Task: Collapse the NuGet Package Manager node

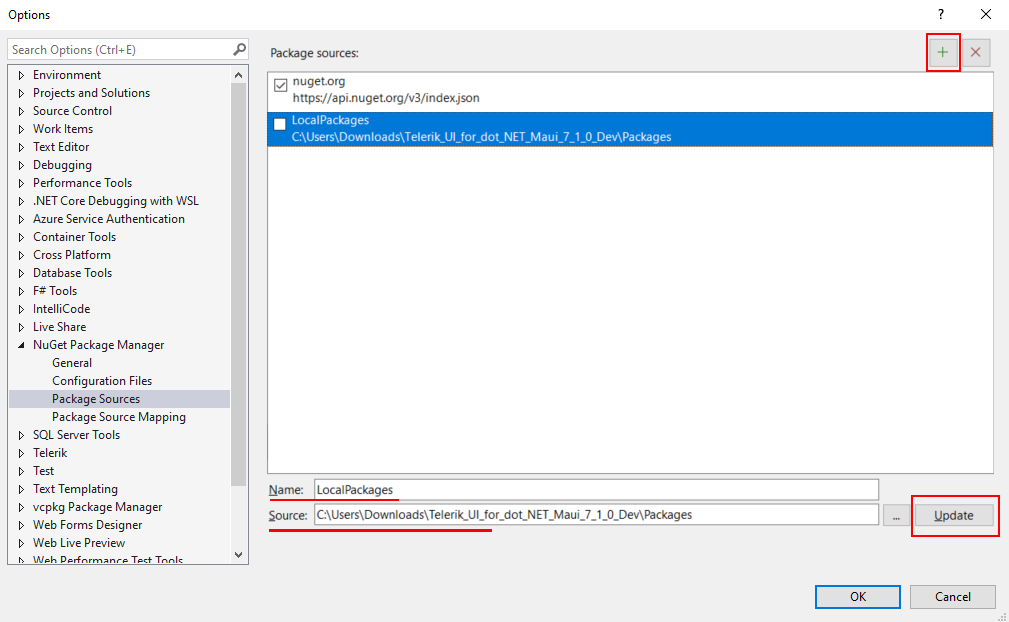Action: click(x=19, y=344)
